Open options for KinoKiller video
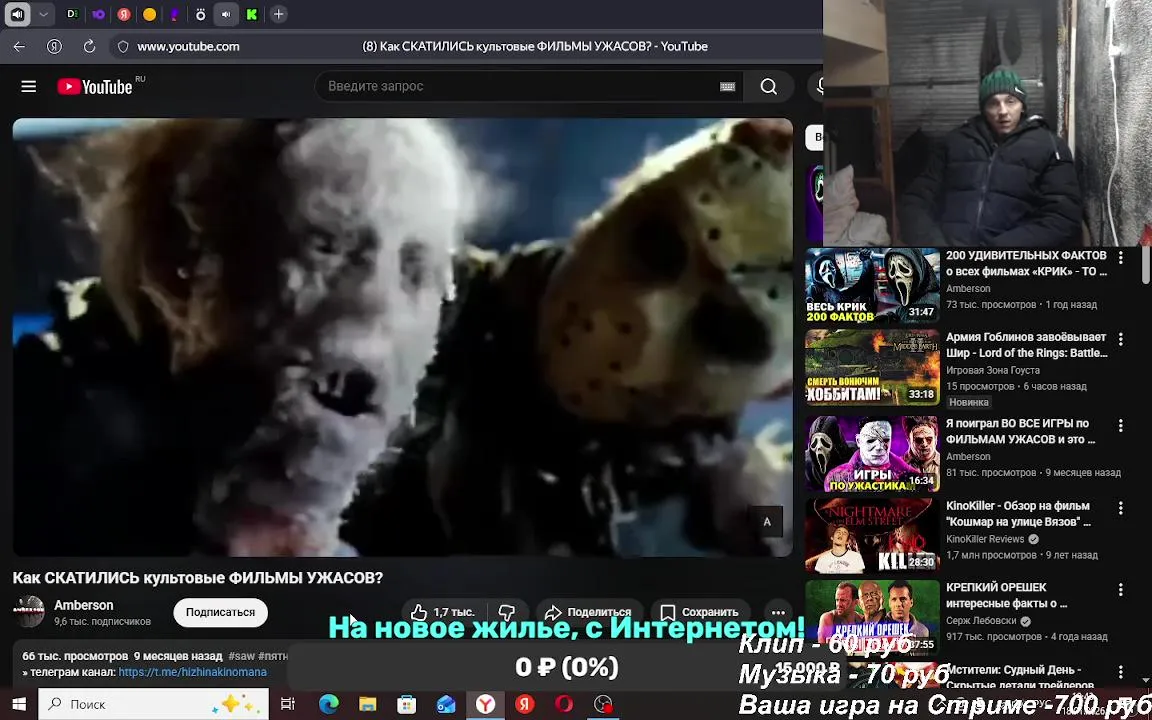 click(x=1120, y=508)
